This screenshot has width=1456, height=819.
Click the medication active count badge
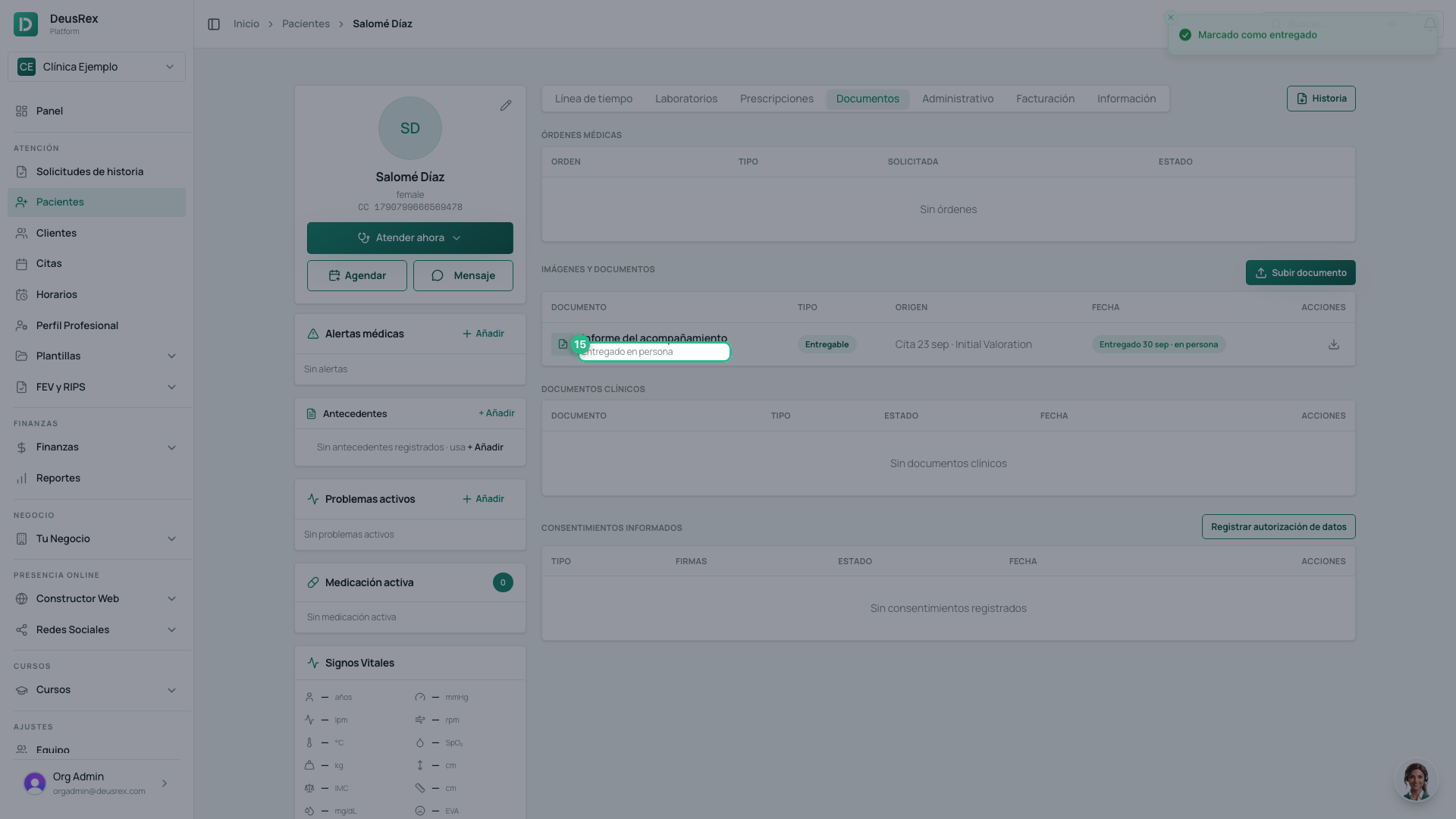[503, 582]
